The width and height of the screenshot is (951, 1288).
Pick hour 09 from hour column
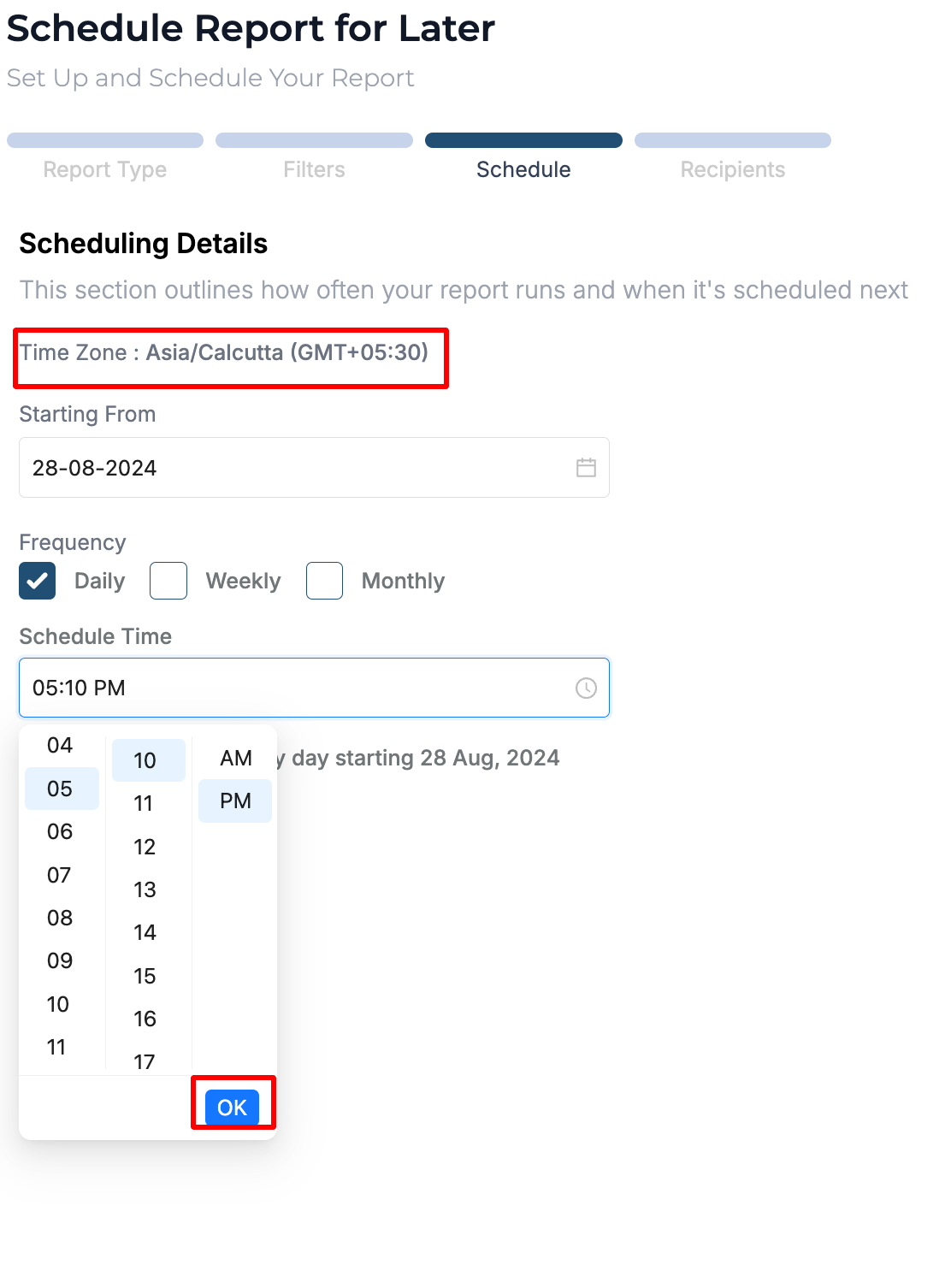[60, 960]
